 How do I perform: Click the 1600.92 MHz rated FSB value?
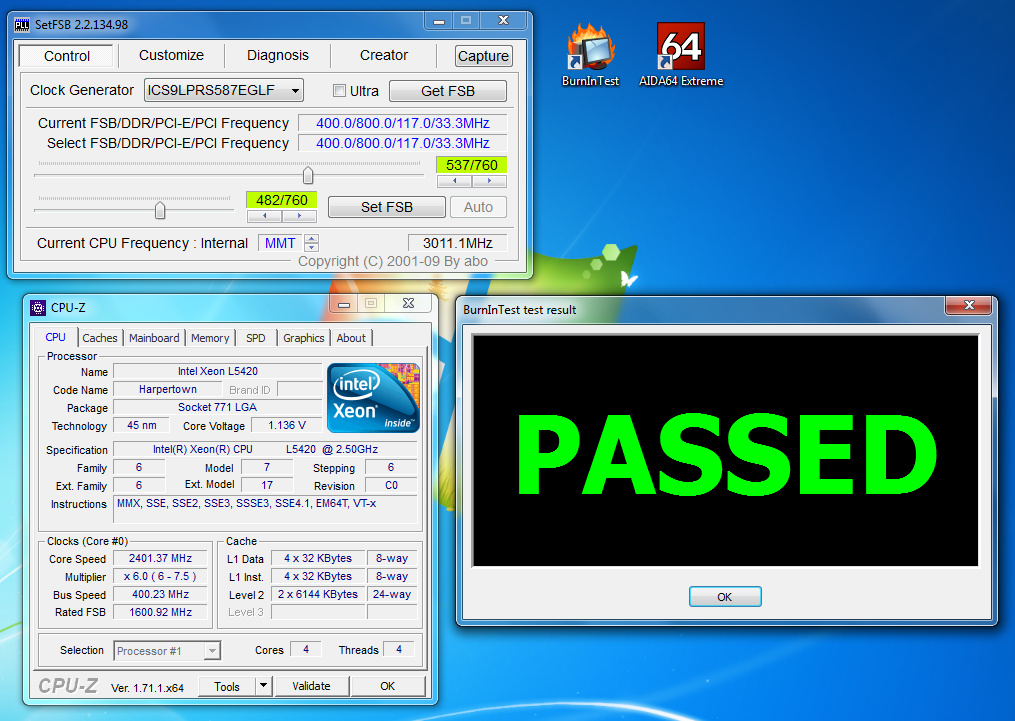tap(161, 612)
